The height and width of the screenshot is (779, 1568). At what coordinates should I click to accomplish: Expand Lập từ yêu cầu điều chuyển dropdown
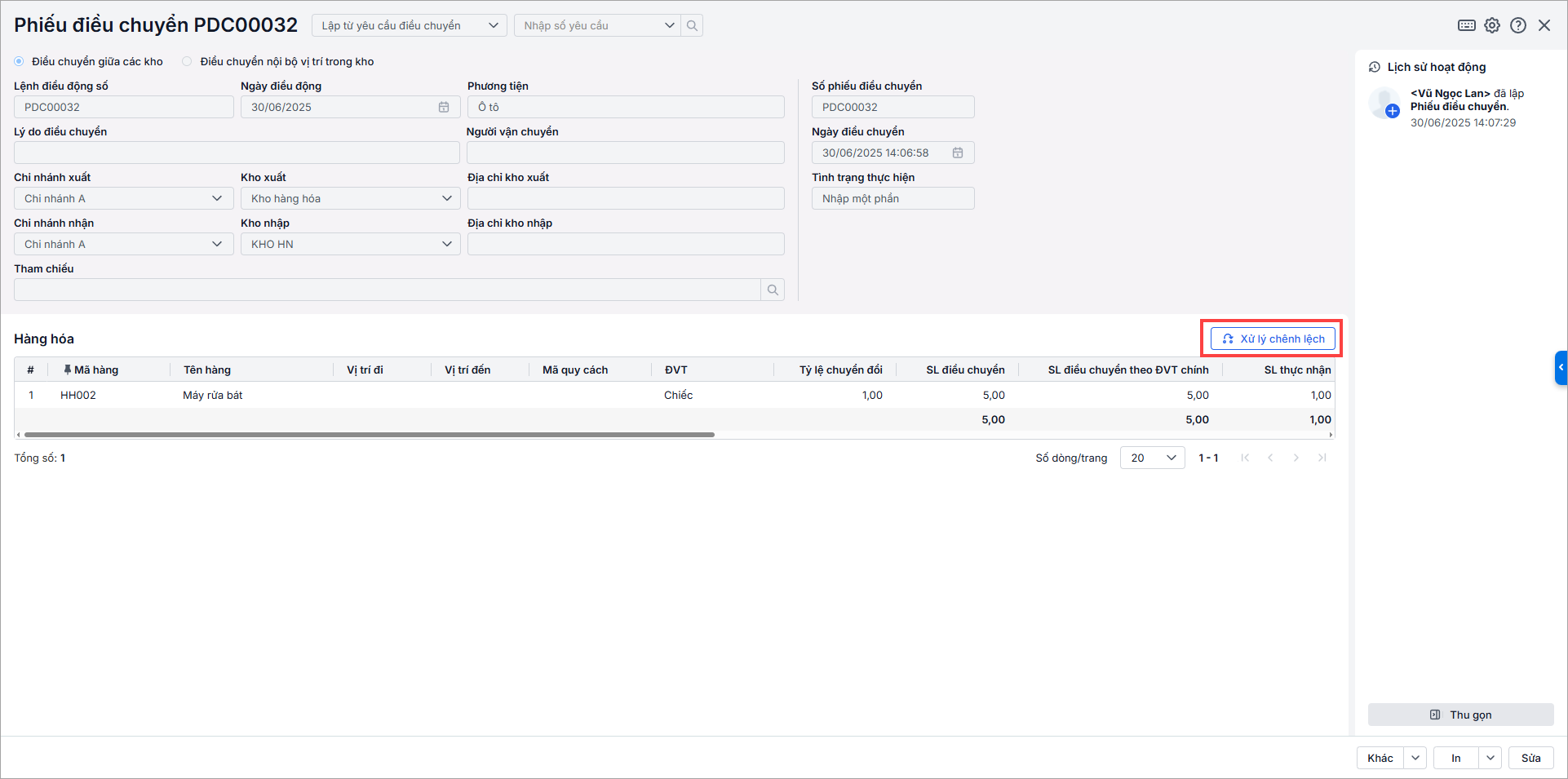[x=410, y=25]
